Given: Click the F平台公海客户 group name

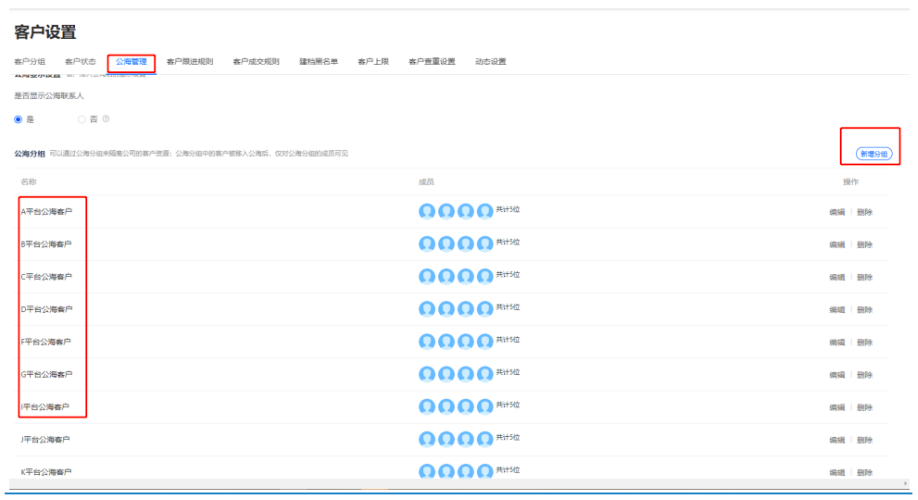Looking at the screenshot, I should click(46, 341).
